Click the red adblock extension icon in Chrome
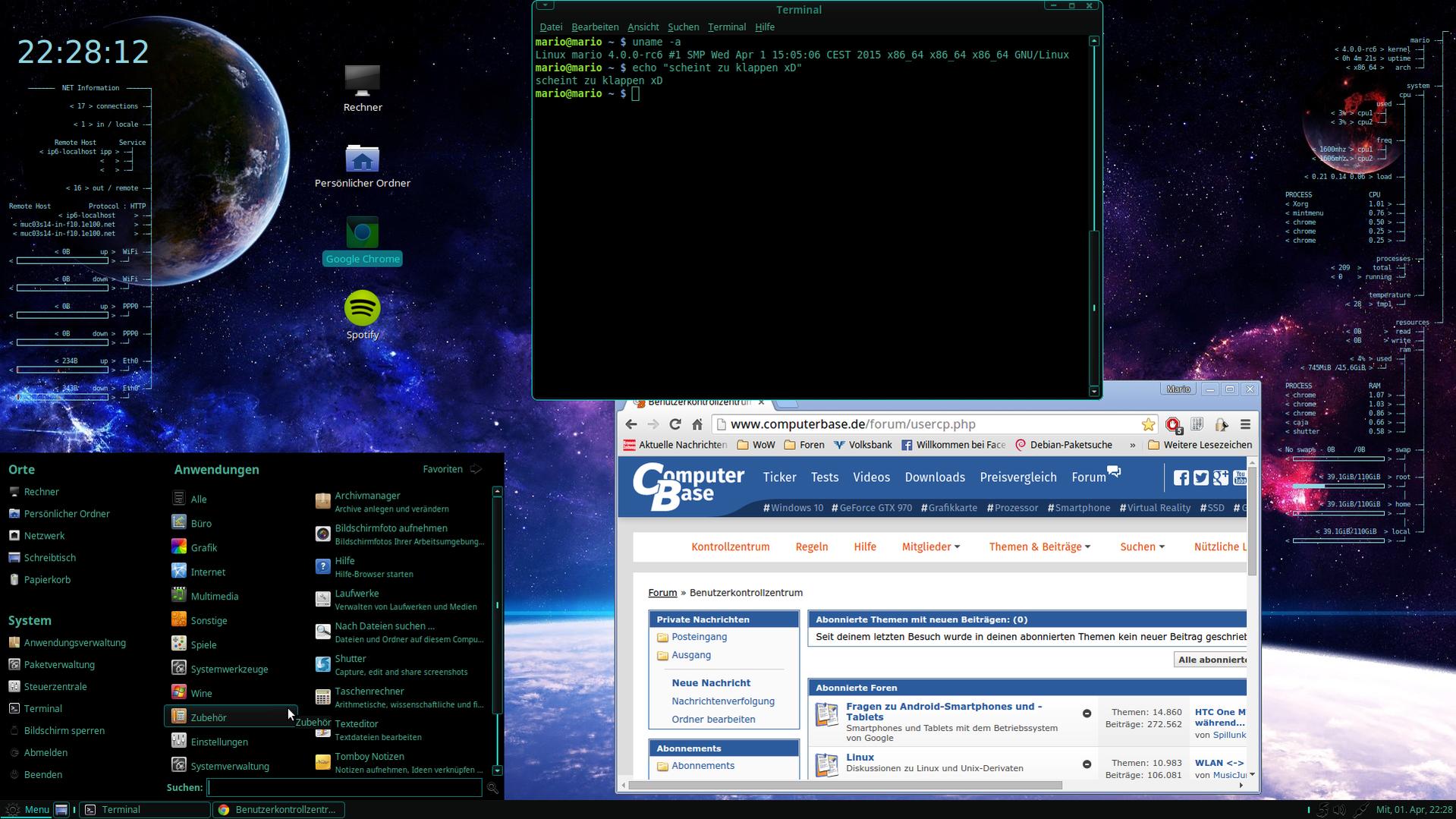Viewport: 1456px width, 819px height. click(1173, 424)
